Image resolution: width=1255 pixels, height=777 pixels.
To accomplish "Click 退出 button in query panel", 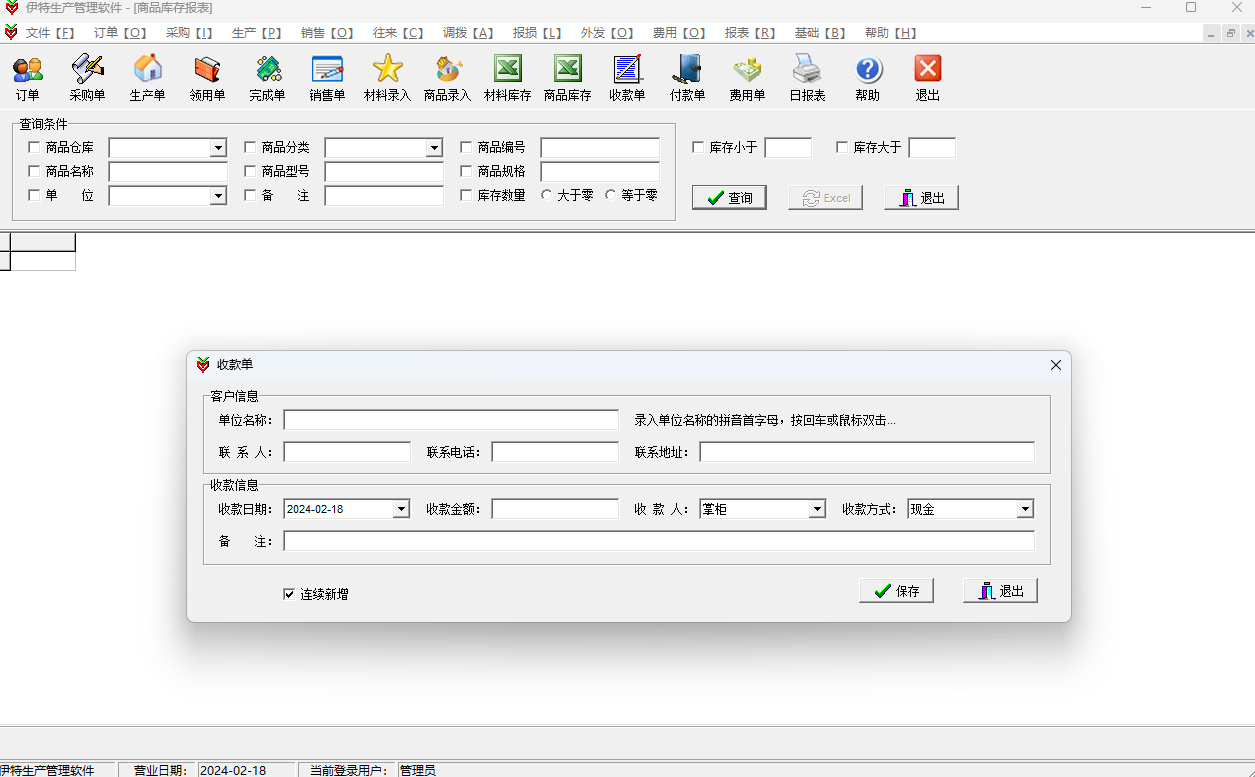I will (922, 198).
